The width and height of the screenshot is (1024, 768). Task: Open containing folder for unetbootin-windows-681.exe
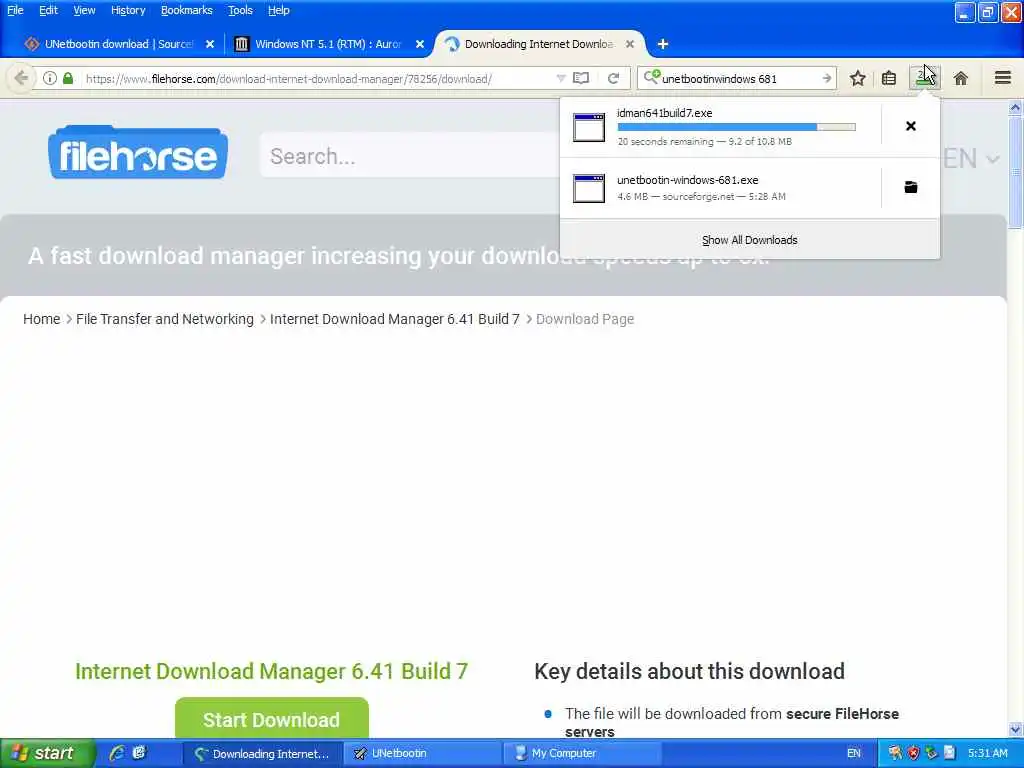(910, 187)
